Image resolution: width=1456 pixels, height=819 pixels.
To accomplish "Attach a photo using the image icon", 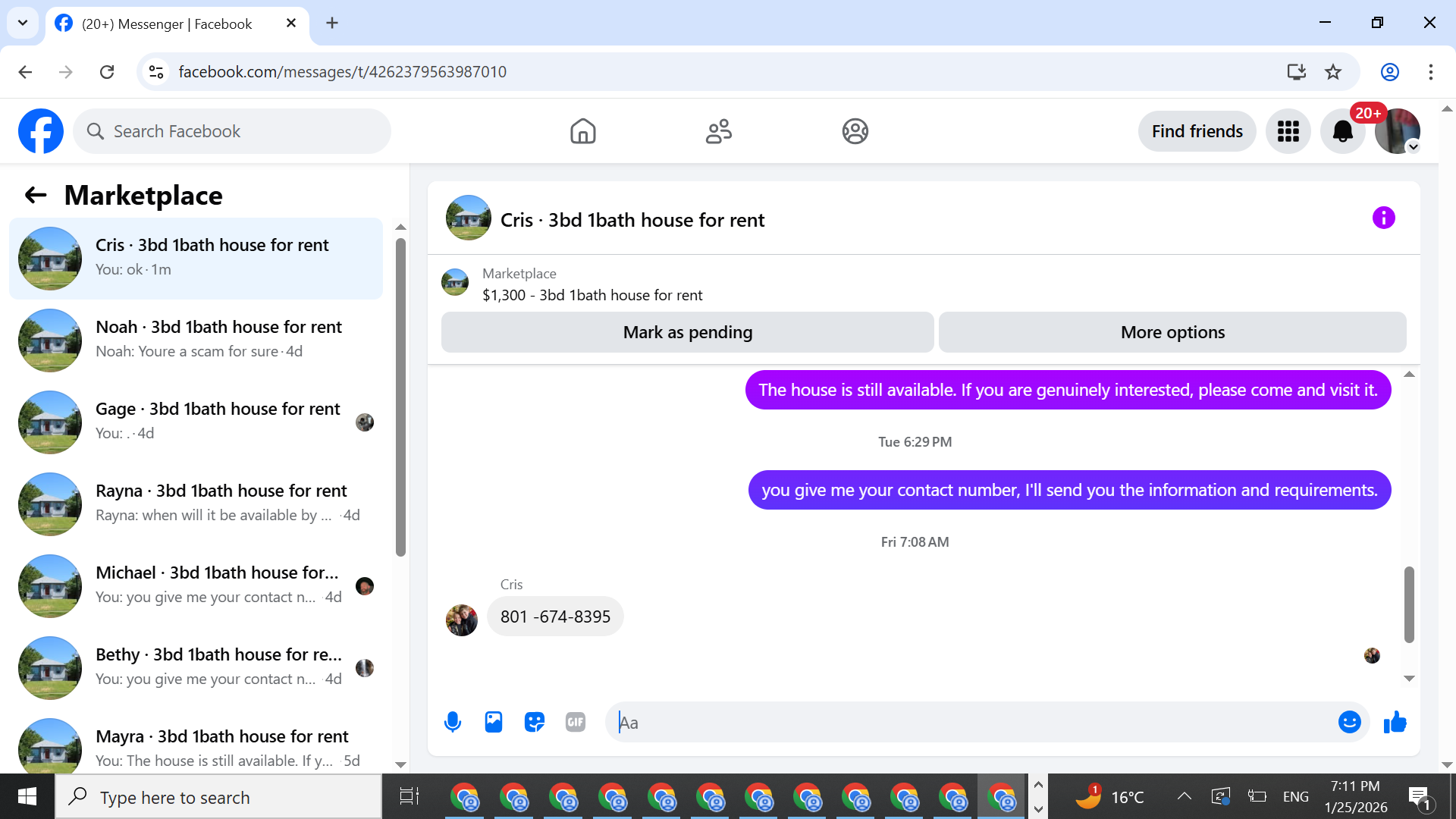I will tap(494, 722).
